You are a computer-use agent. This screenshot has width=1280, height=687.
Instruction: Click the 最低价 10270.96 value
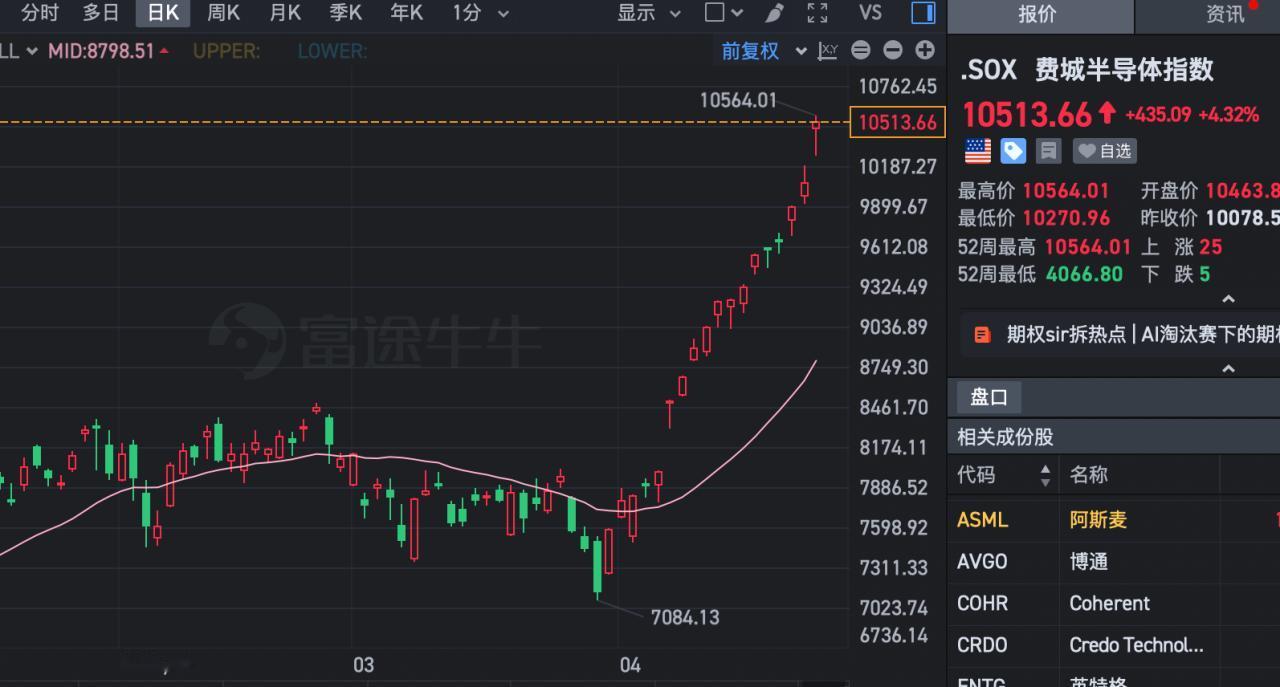pos(1066,218)
